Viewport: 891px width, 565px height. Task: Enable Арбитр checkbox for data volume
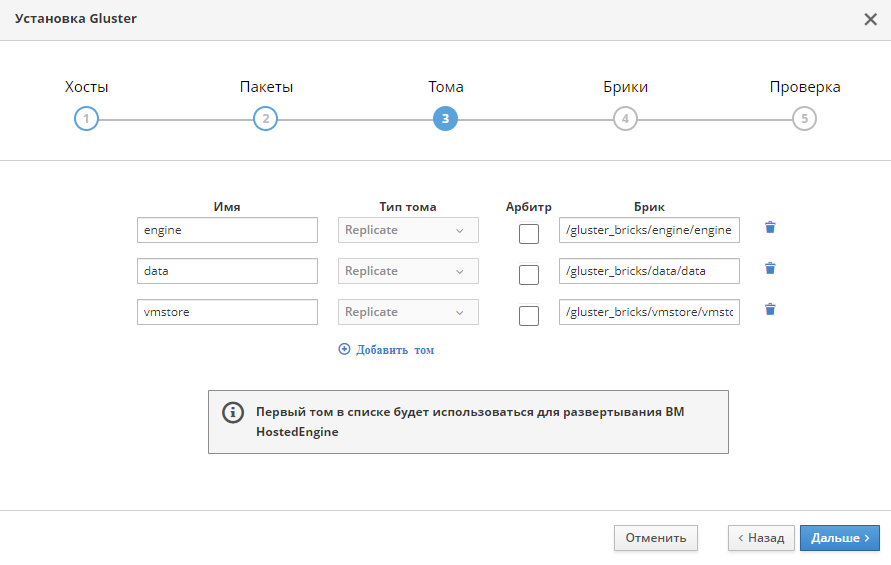528,275
